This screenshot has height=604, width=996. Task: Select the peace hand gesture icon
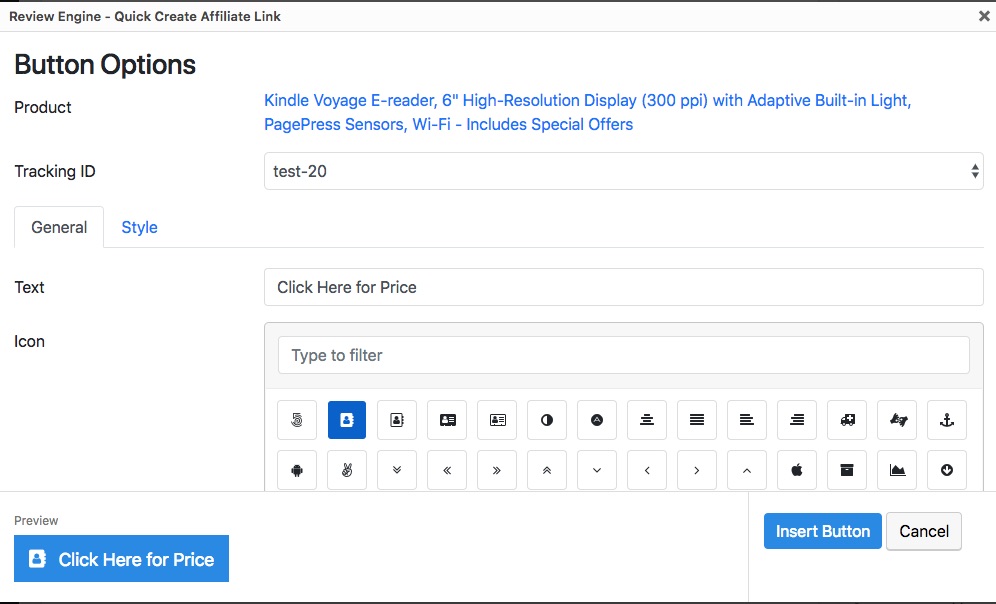347,470
